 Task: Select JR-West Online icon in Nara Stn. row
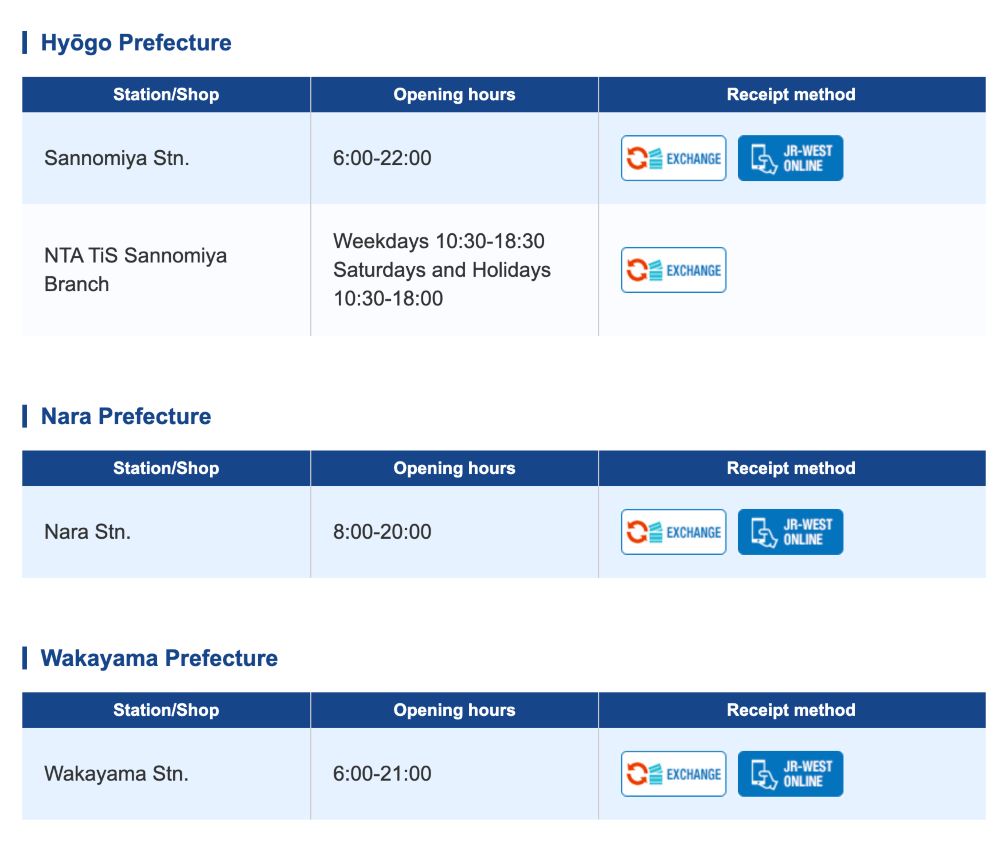coord(790,532)
